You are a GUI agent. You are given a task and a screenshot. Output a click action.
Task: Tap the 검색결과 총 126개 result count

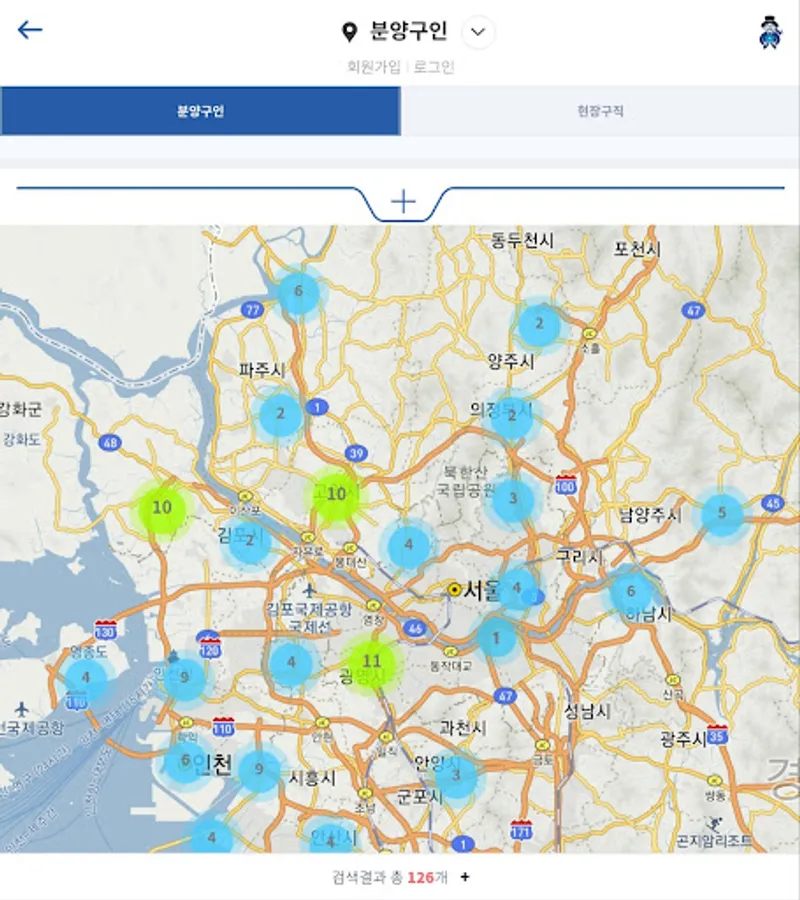point(390,877)
